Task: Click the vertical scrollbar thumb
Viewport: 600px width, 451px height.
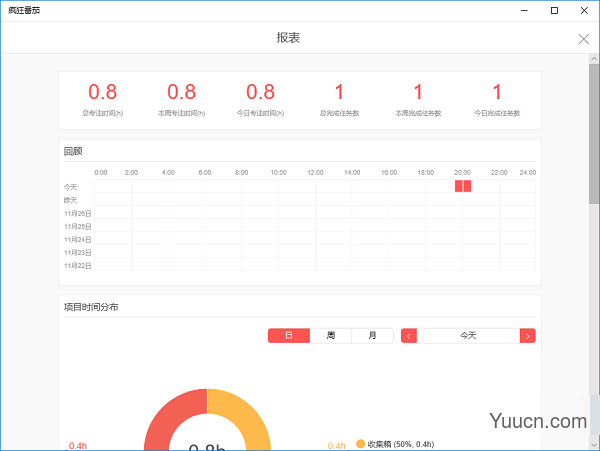Action: (x=594, y=134)
